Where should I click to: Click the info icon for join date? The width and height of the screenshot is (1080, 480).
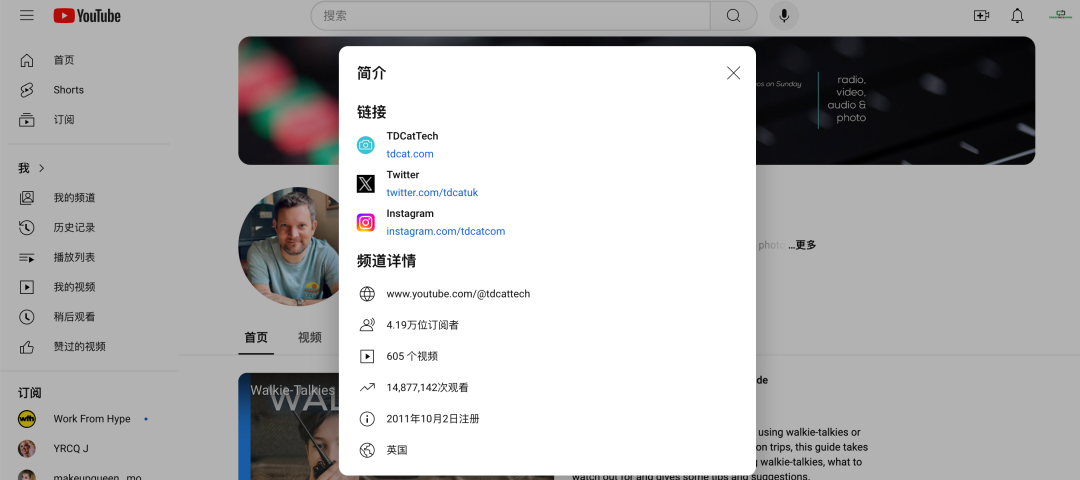click(367, 419)
